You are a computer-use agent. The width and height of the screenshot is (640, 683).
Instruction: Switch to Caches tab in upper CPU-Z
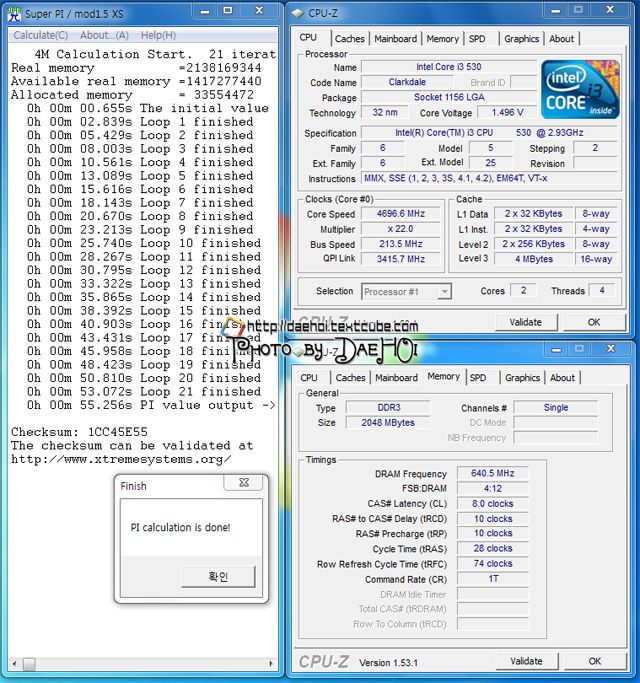click(x=349, y=39)
